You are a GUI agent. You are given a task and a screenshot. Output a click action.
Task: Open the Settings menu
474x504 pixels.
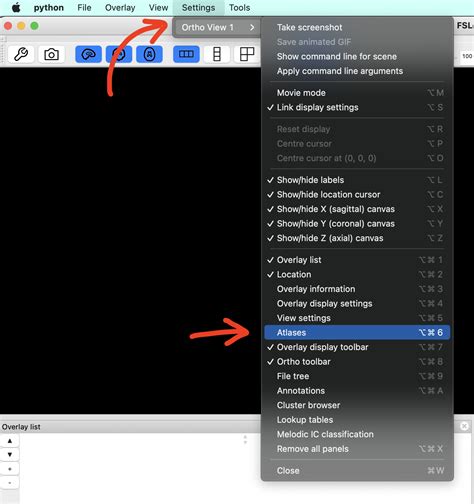(198, 7)
